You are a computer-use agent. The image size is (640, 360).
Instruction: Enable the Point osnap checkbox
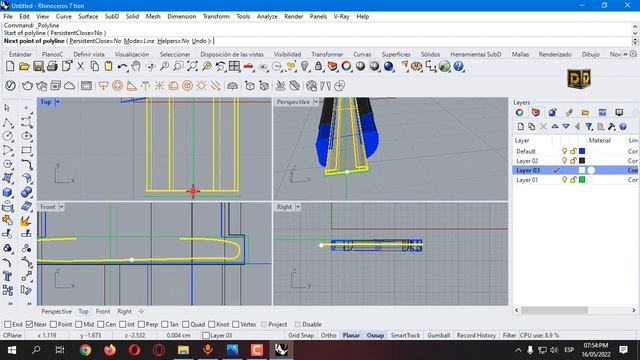53,324
